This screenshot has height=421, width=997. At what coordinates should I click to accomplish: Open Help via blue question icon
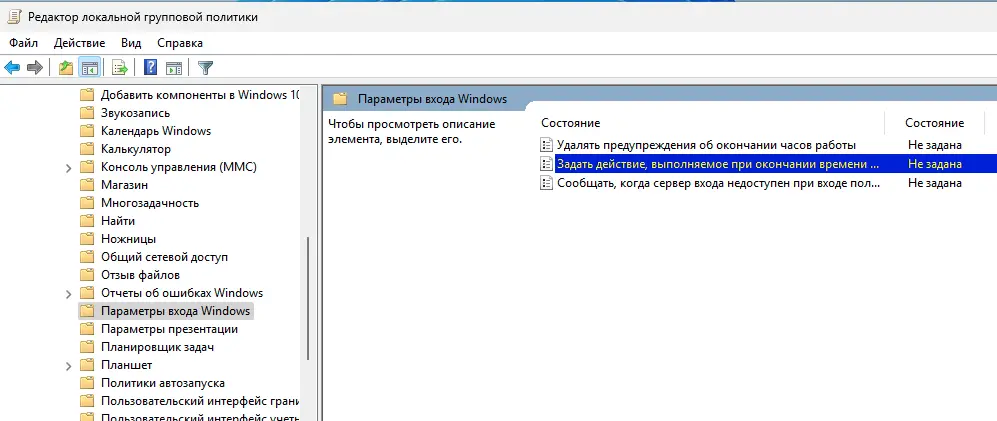(x=150, y=67)
